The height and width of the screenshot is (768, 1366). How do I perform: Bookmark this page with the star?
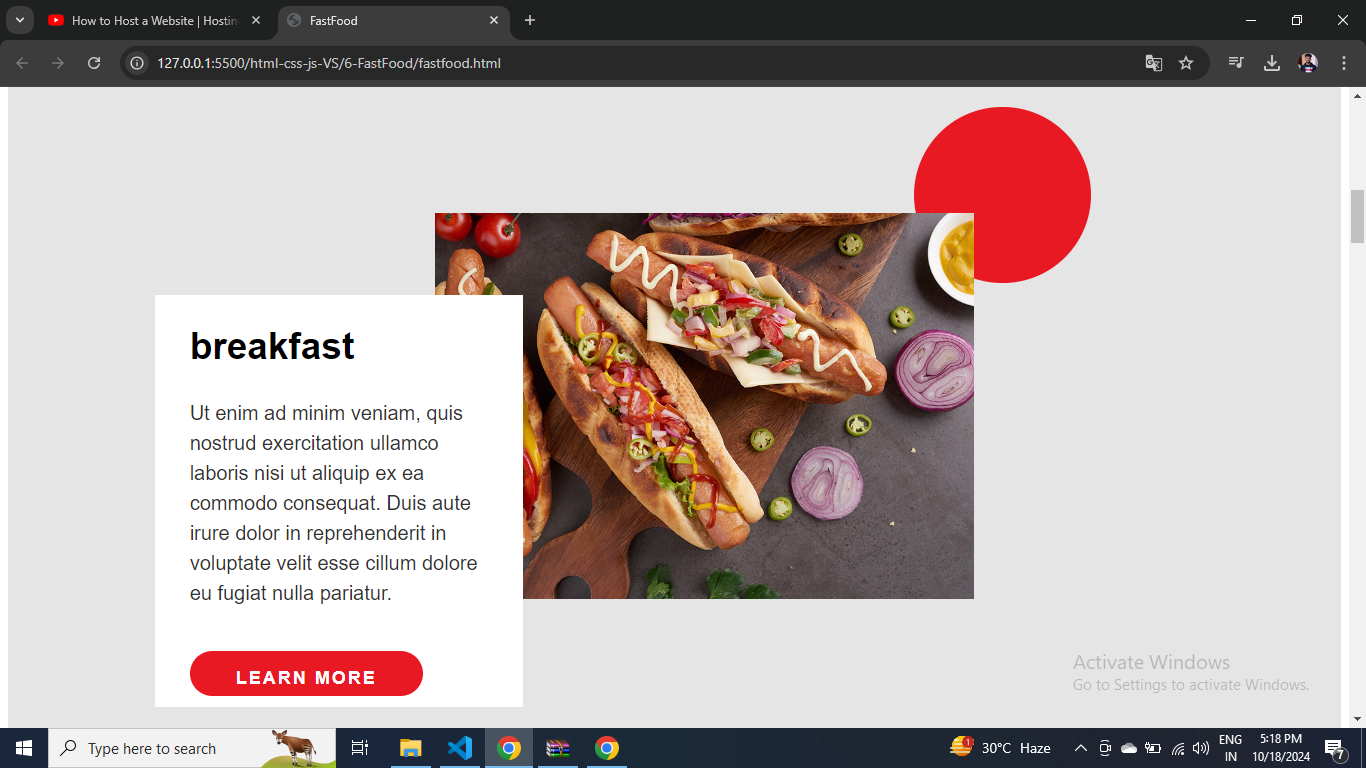tap(1186, 63)
